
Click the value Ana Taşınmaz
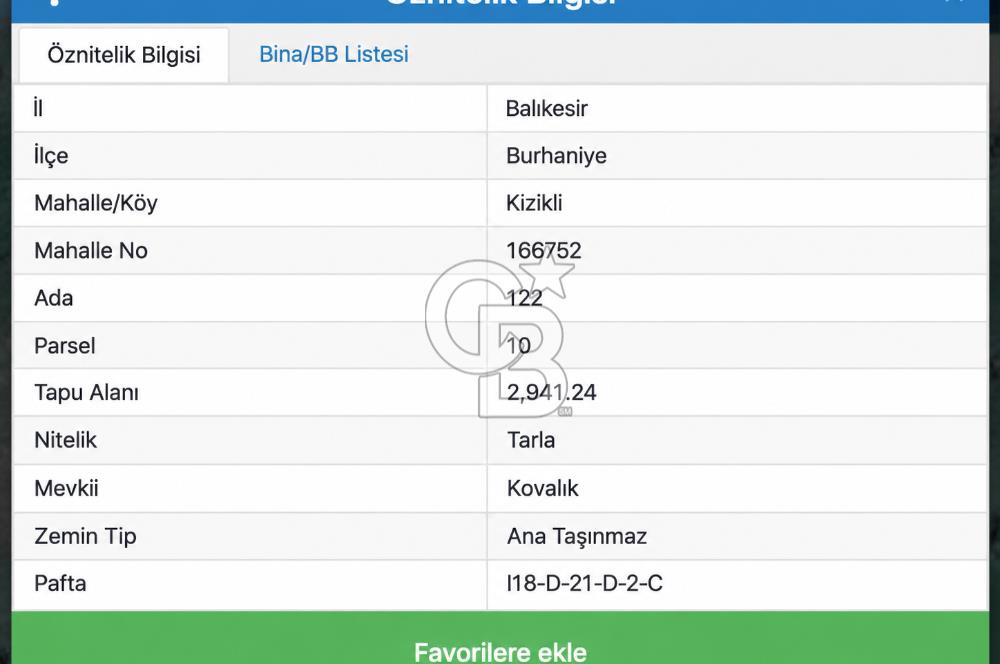(577, 536)
